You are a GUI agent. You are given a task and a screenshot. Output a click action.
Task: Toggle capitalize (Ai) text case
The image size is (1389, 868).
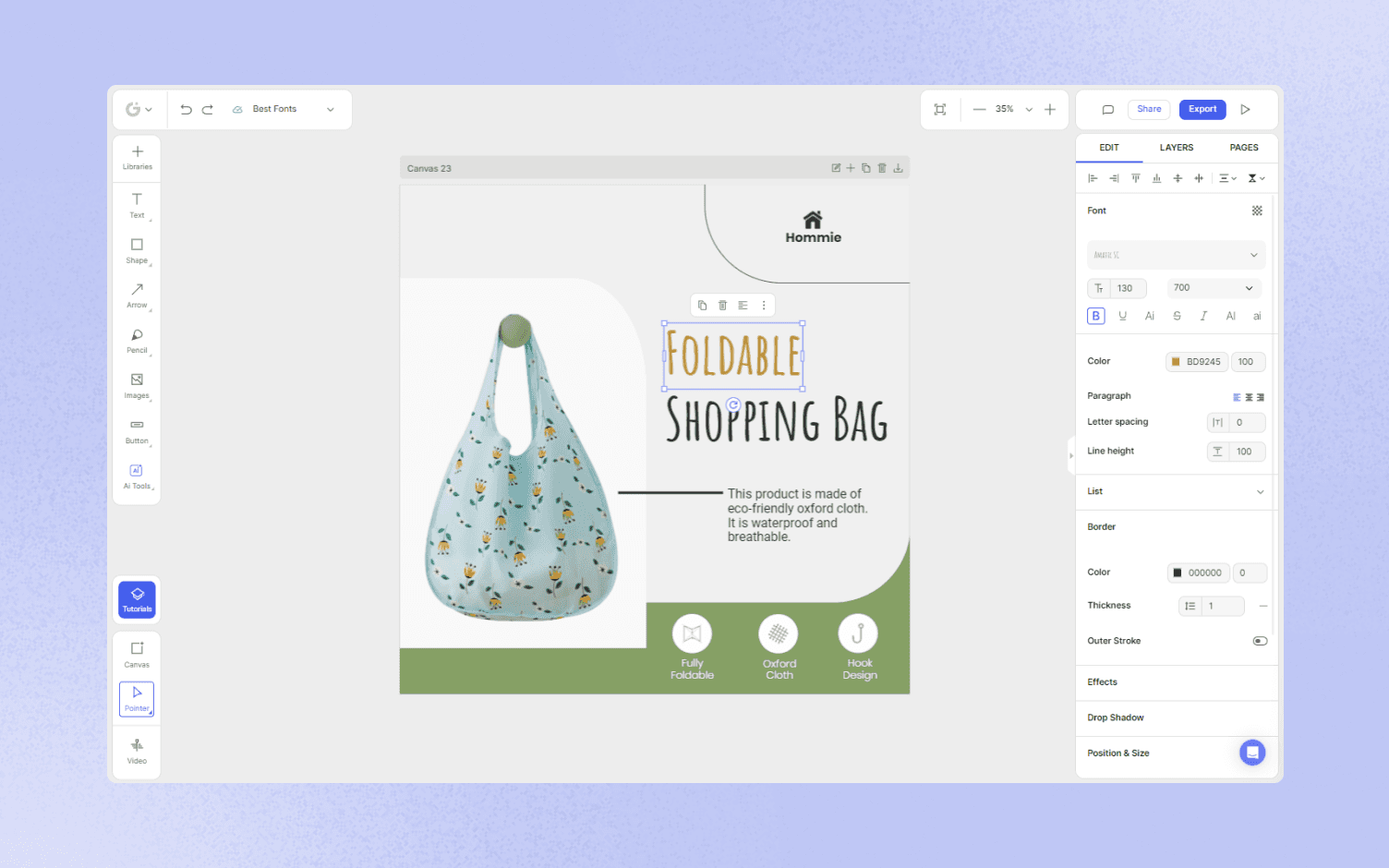point(1150,316)
